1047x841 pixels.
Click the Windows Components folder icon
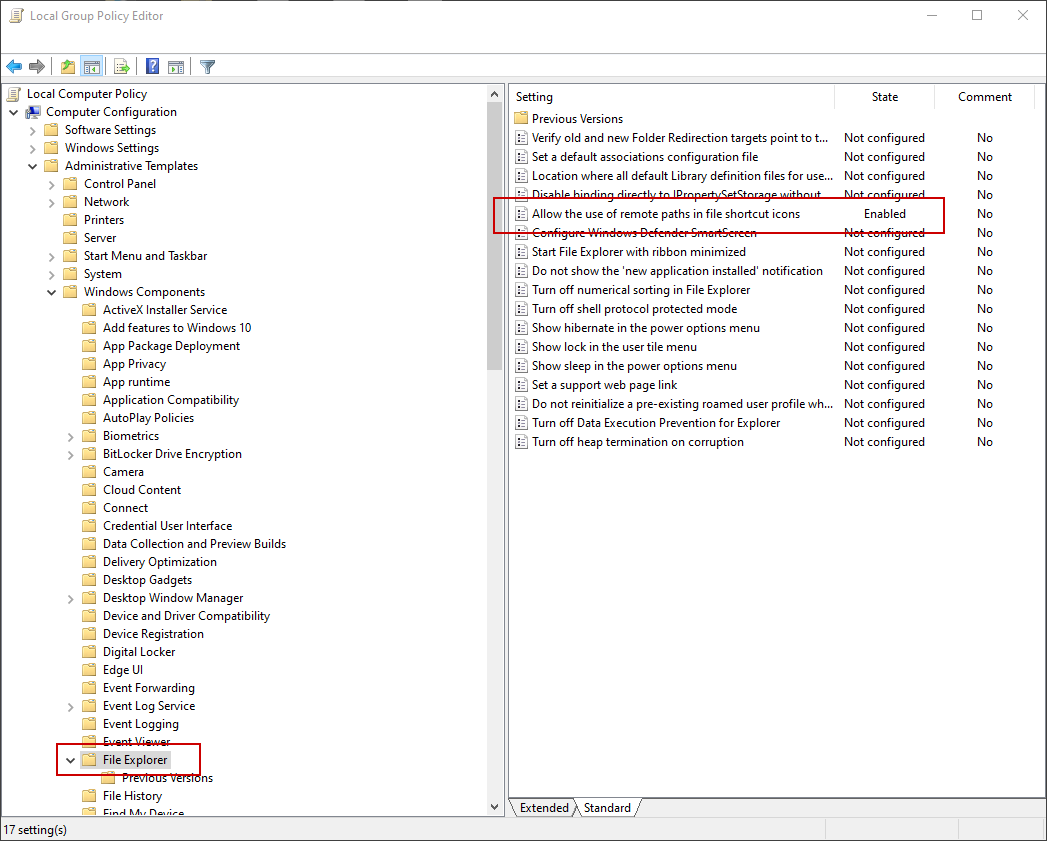[x=70, y=292]
